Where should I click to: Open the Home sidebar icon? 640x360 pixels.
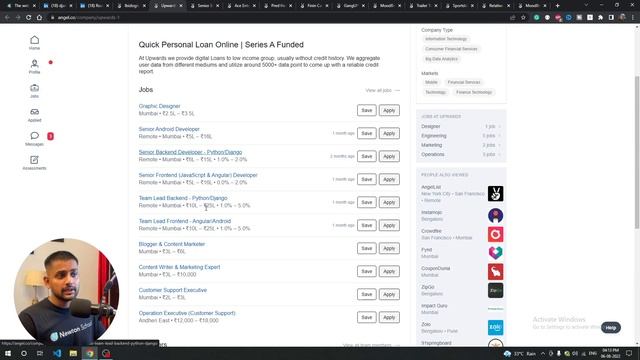[34, 40]
